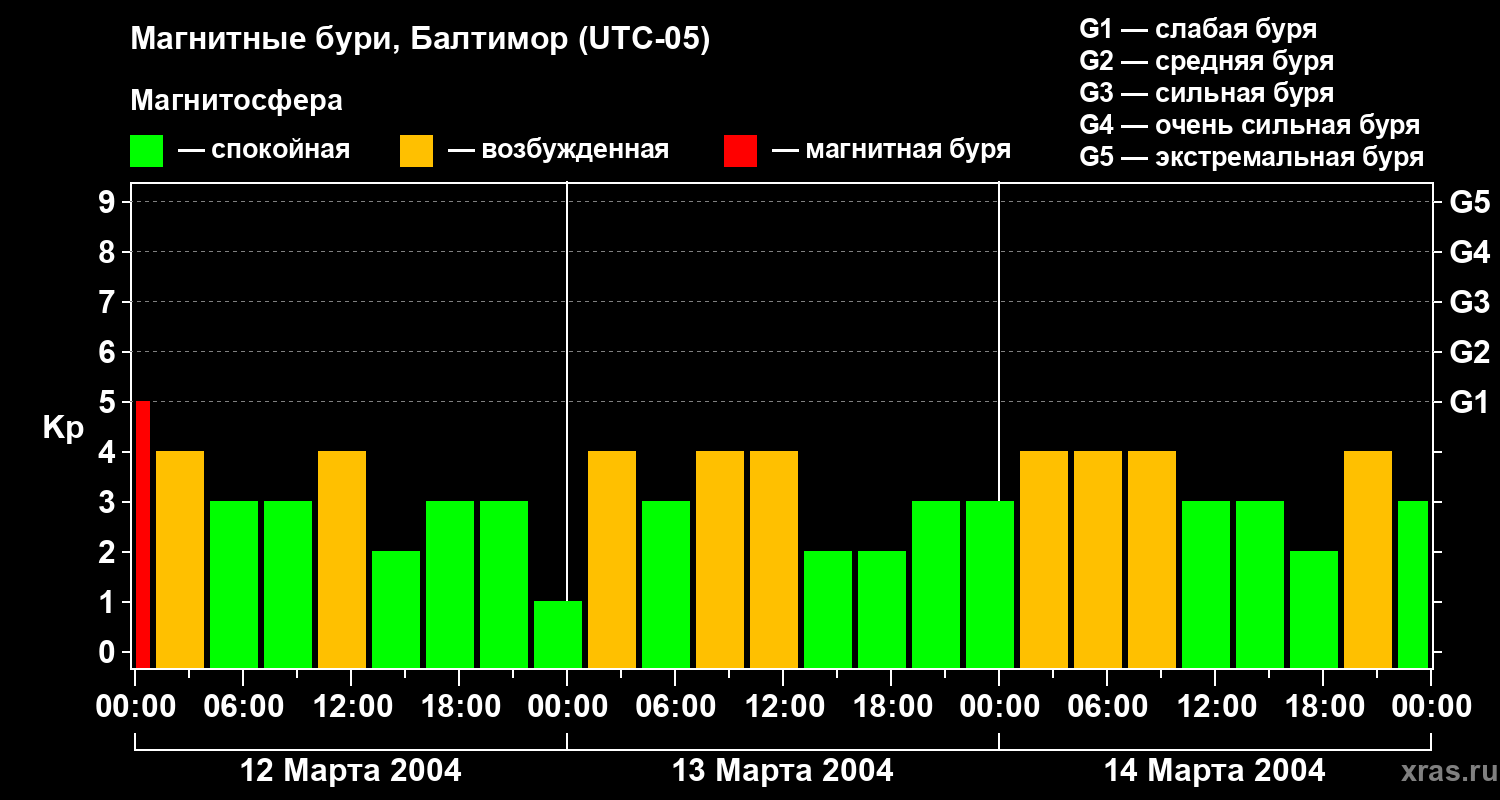1500x800 pixels.
Task: Click the Kp 2 green bar on 14 March
Action: [x=1313, y=609]
